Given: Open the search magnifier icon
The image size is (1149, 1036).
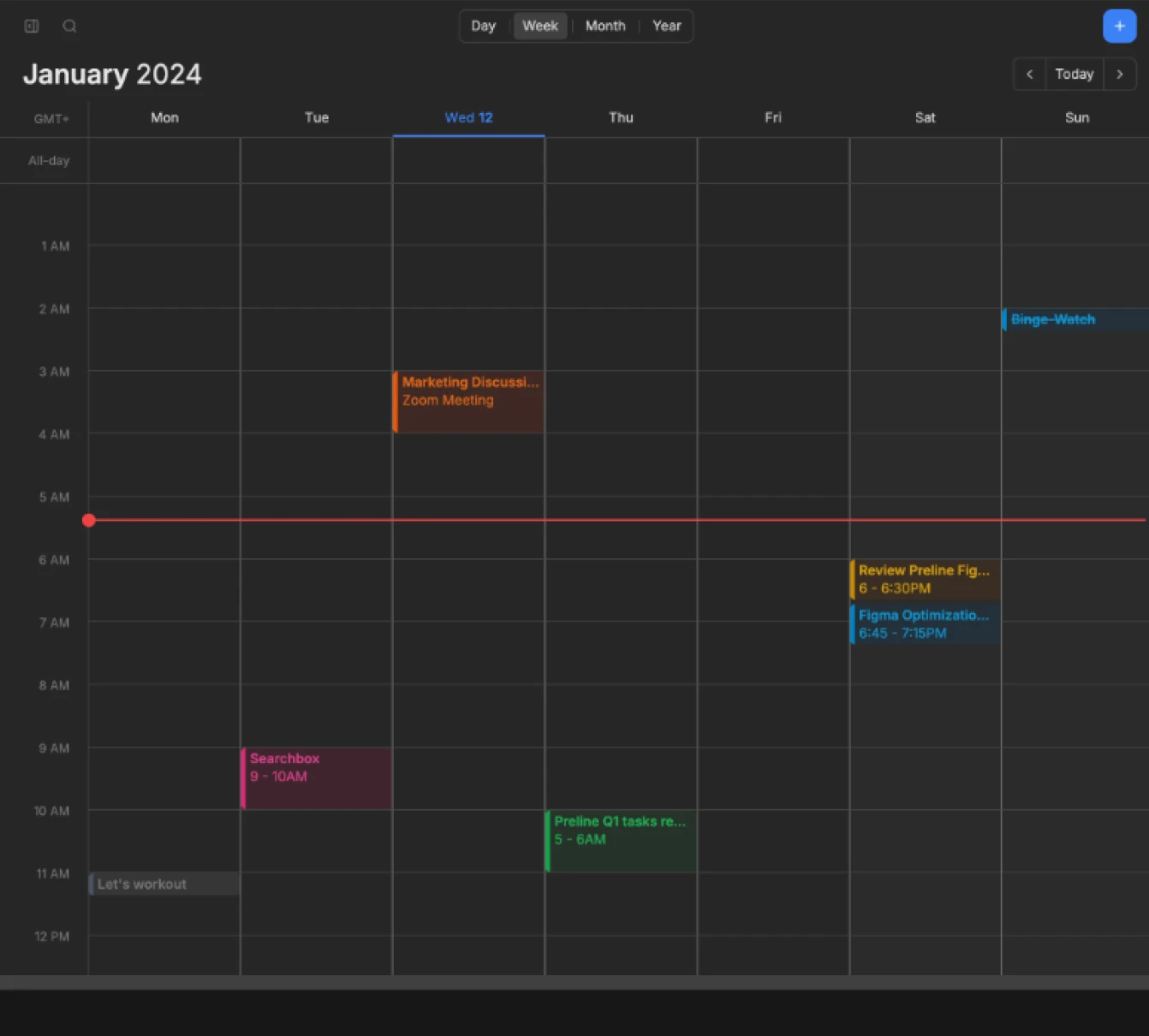Looking at the screenshot, I should (x=69, y=27).
